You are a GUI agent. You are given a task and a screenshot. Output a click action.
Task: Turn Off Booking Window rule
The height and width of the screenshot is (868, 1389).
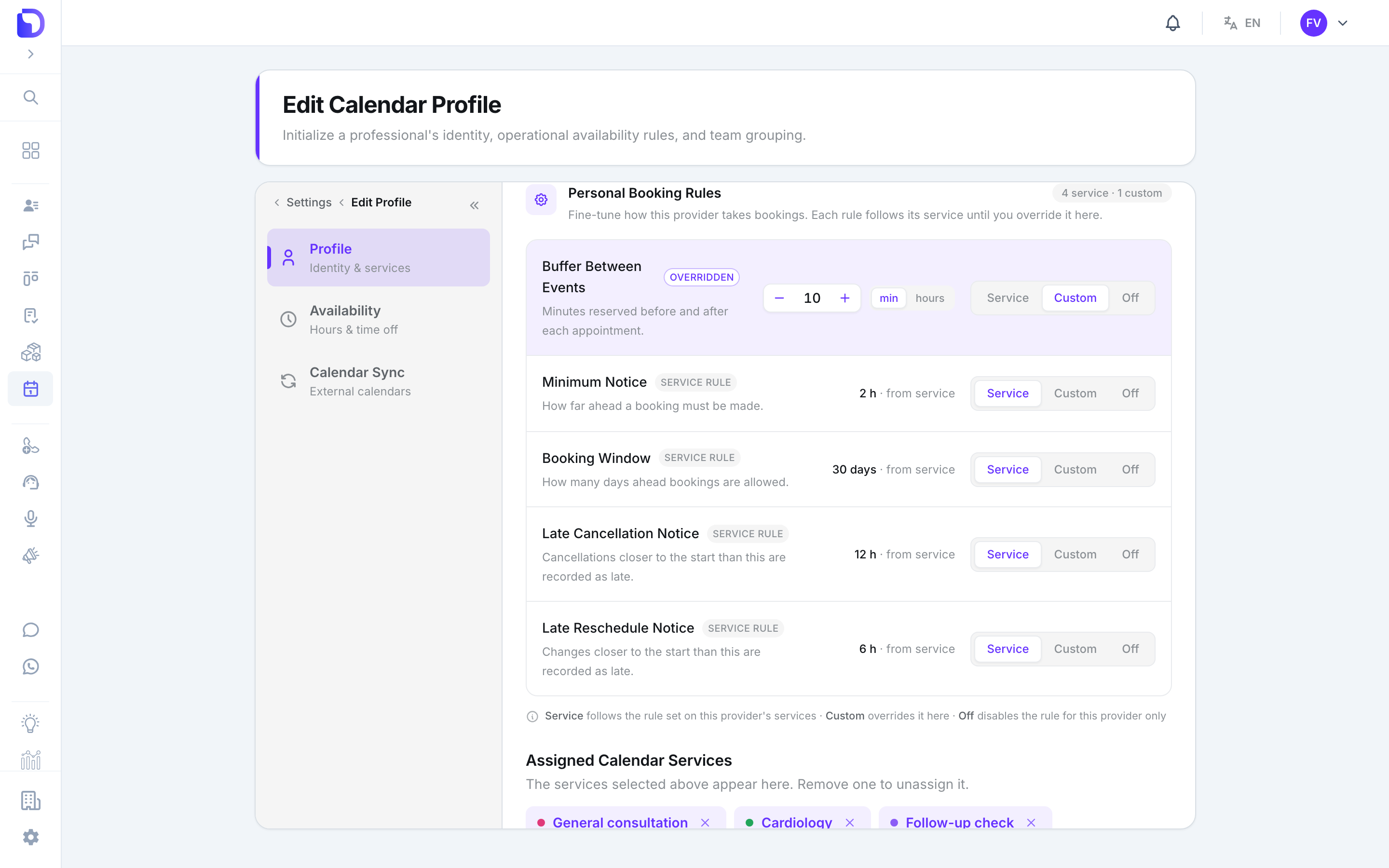coord(1130,470)
